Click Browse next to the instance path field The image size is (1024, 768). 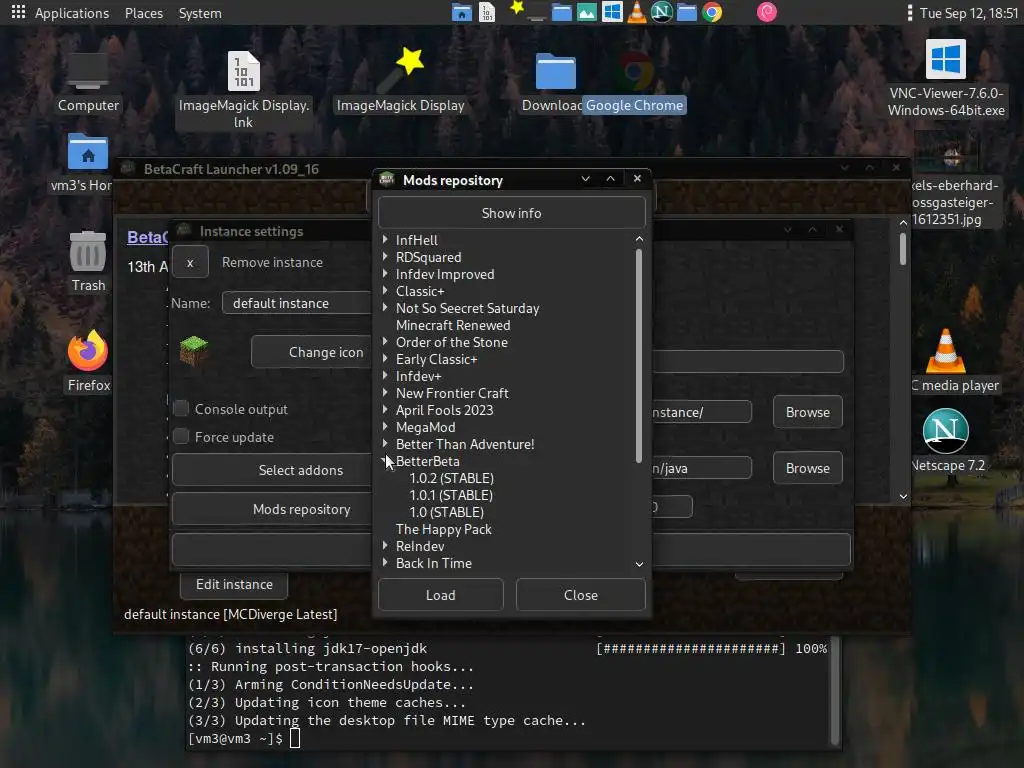click(808, 412)
